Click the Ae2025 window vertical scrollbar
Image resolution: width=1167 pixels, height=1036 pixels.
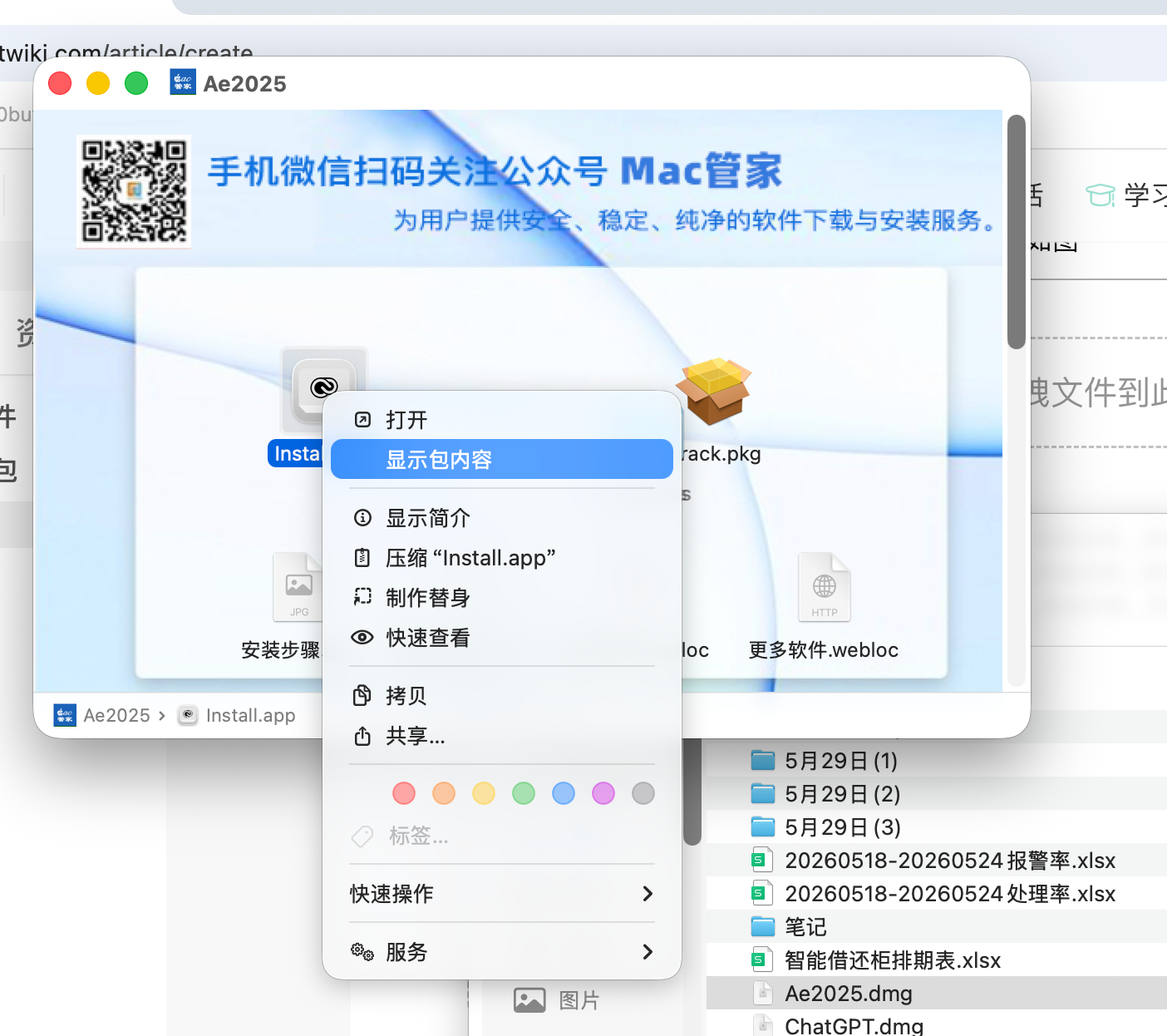pyautogui.click(x=1016, y=232)
